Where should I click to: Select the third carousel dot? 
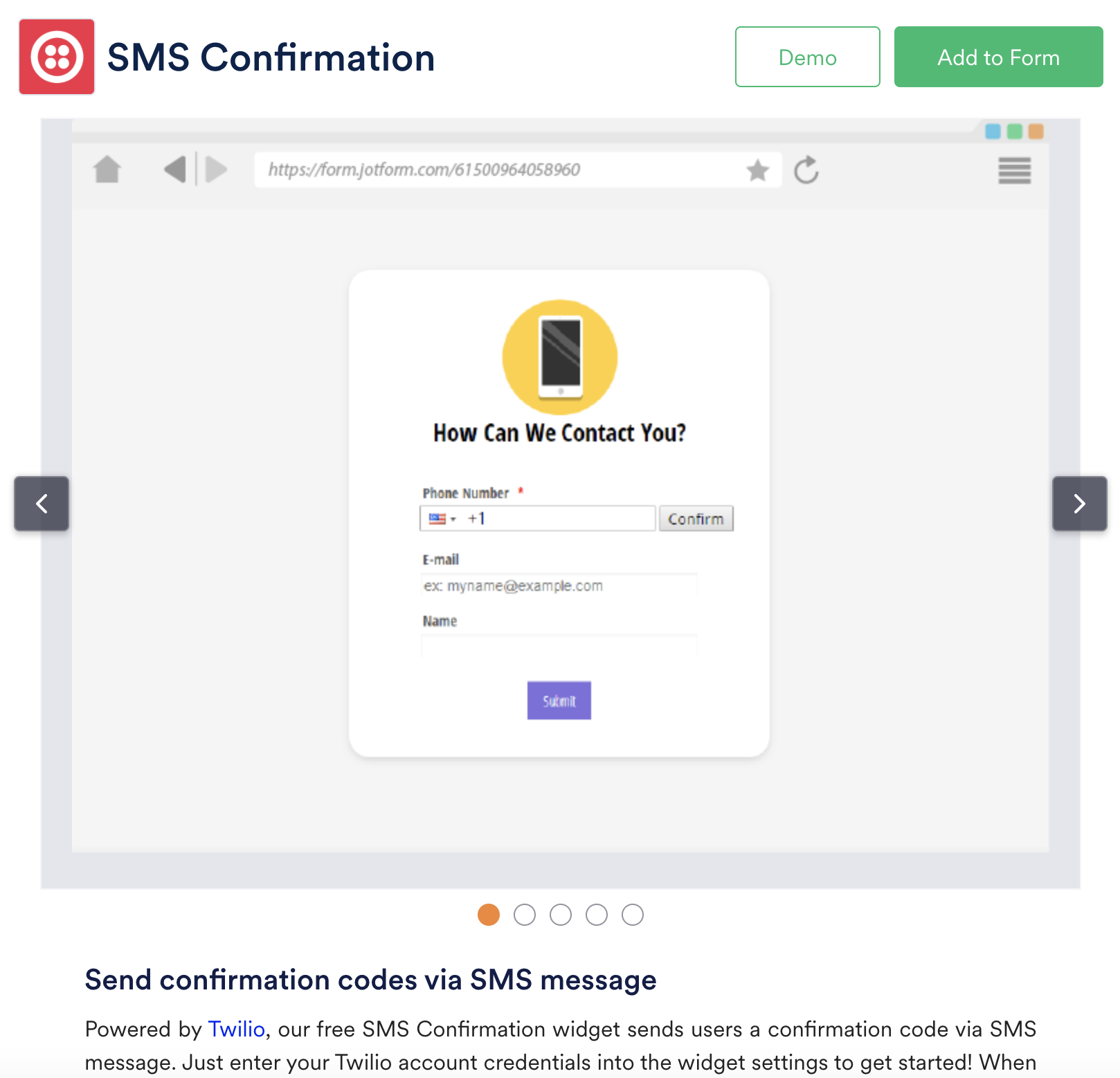pyautogui.click(x=561, y=915)
